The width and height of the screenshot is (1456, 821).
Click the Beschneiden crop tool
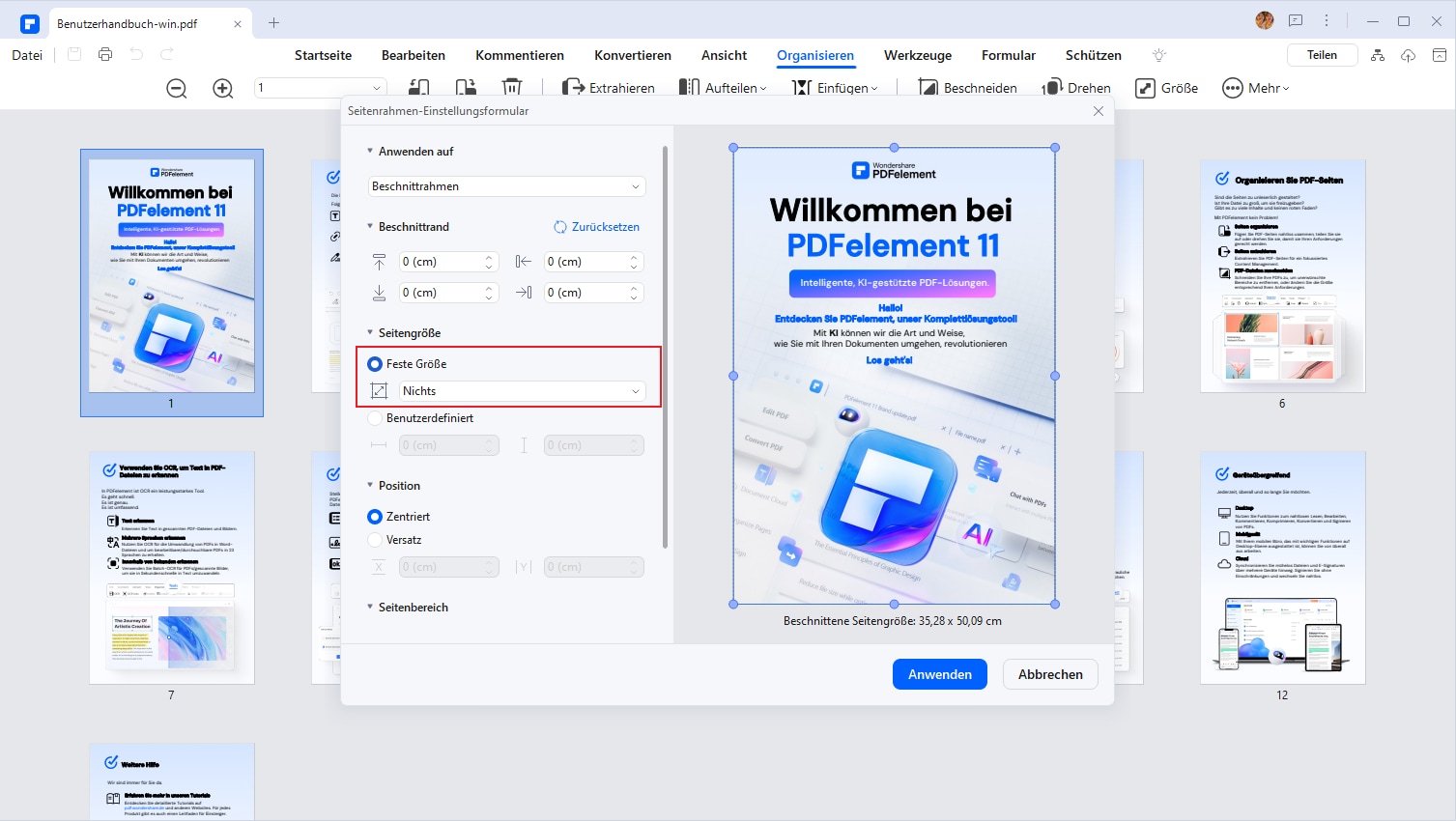(x=967, y=88)
